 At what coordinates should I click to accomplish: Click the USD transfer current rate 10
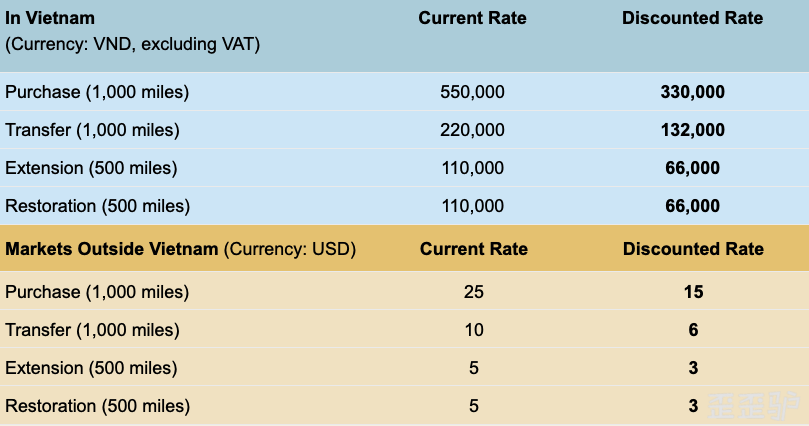(x=474, y=330)
